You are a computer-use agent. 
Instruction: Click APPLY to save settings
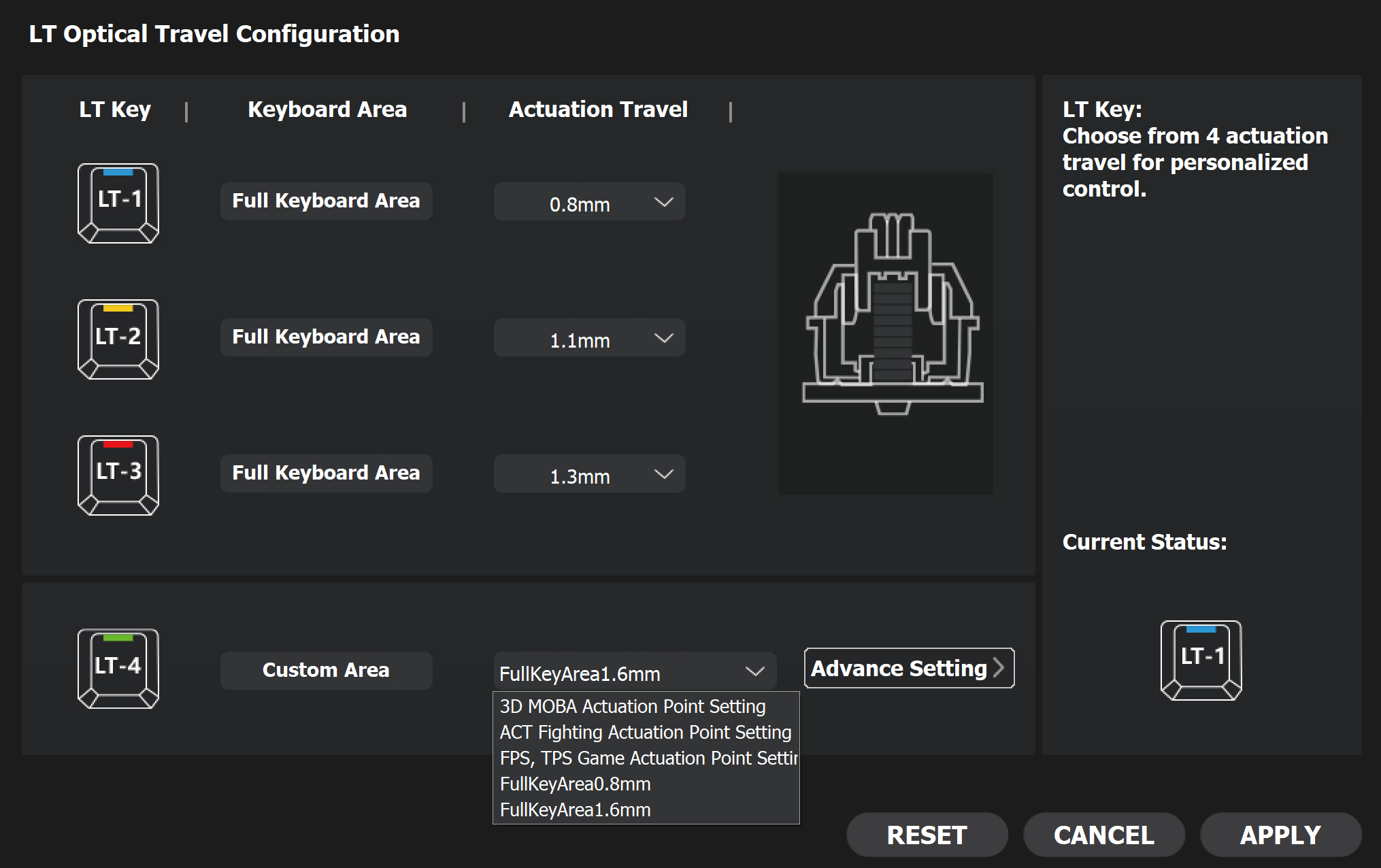click(x=1280, y=835)
